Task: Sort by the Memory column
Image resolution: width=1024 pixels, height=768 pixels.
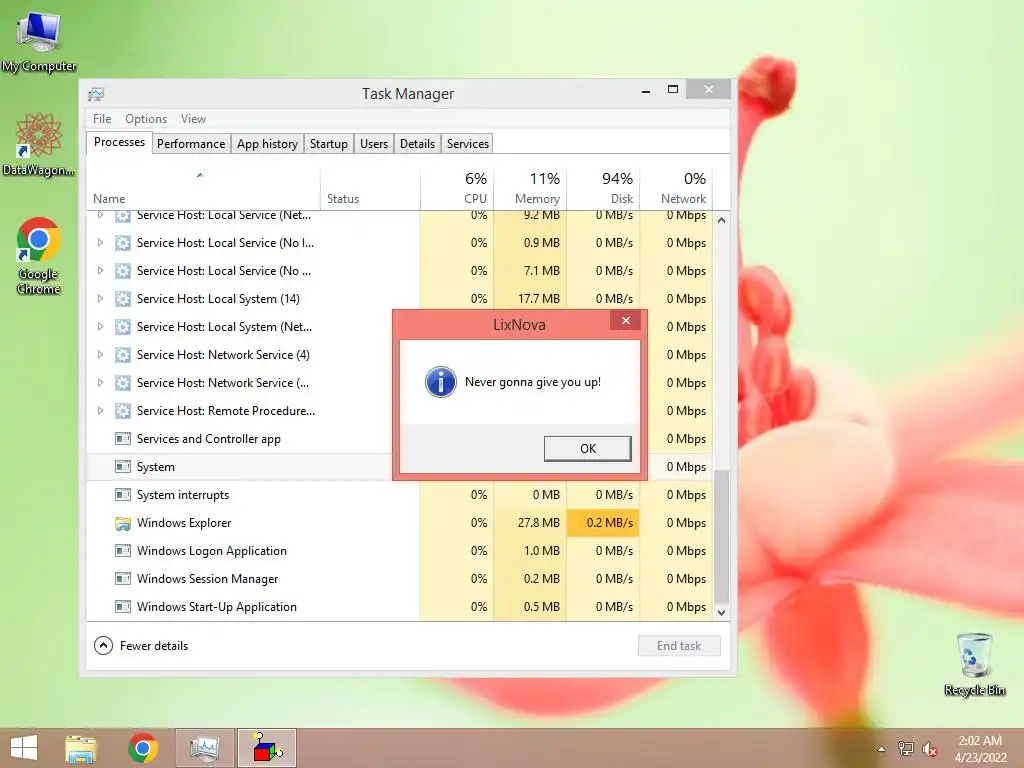Action: [x=530, y=189]
